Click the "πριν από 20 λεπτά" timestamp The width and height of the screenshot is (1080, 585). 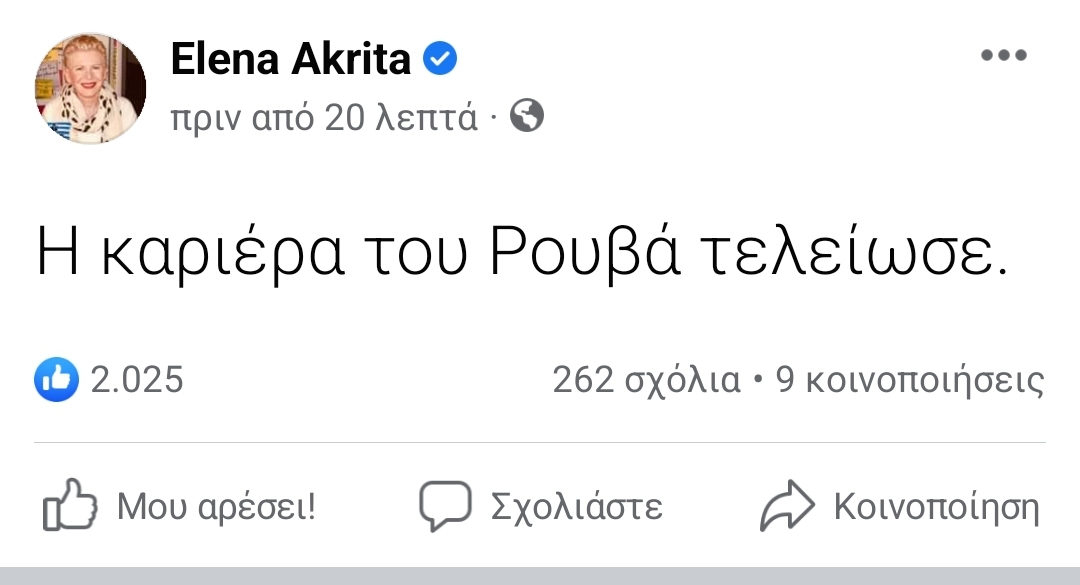[x=324, y=118]
